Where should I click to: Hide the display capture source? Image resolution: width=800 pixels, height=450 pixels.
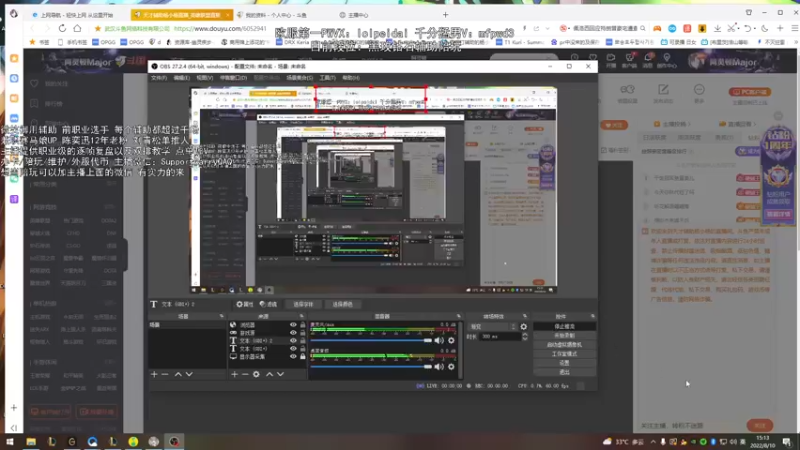[293, 357]
